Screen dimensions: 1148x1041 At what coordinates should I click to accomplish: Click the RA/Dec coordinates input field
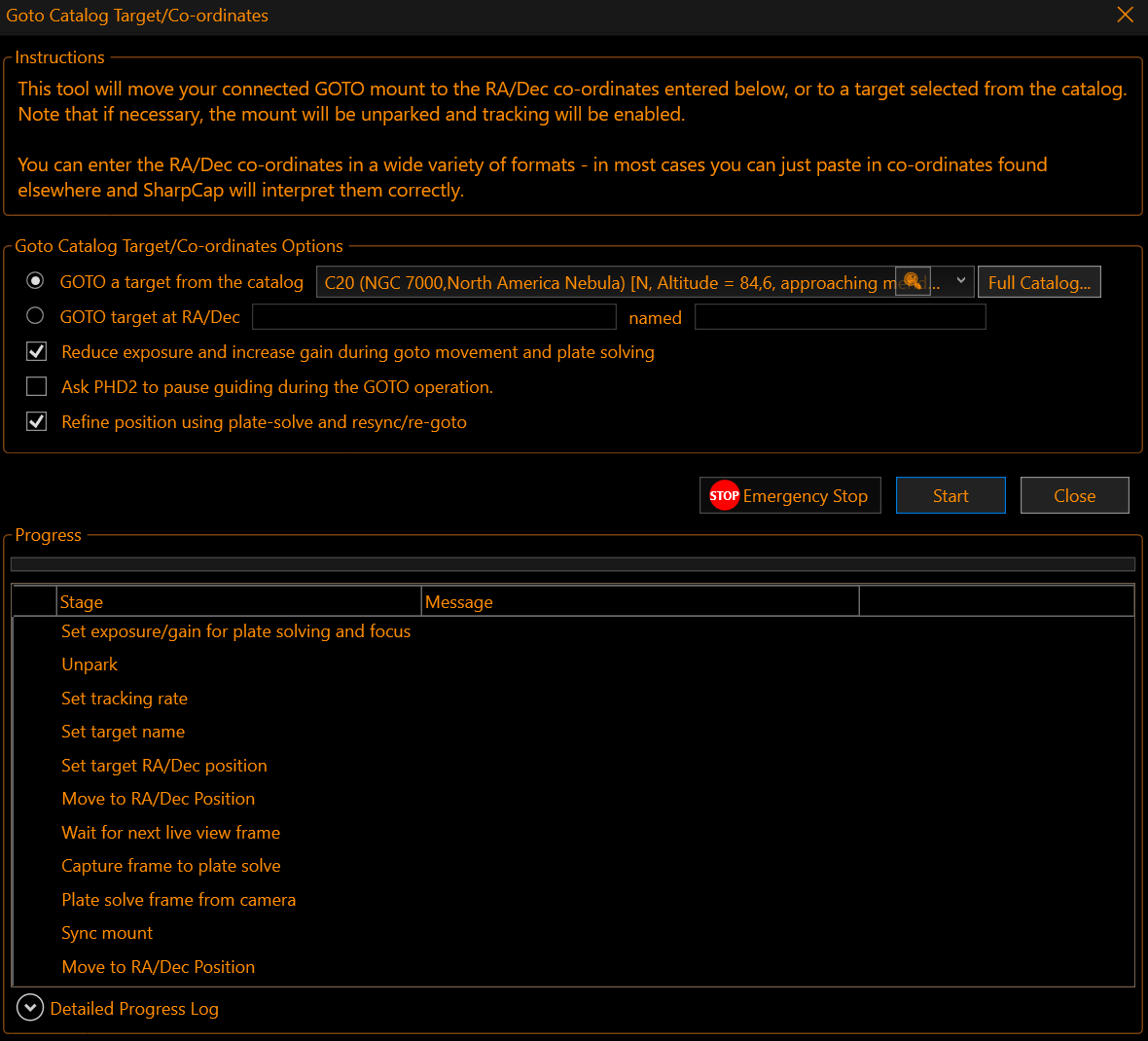tap(434, 317)
